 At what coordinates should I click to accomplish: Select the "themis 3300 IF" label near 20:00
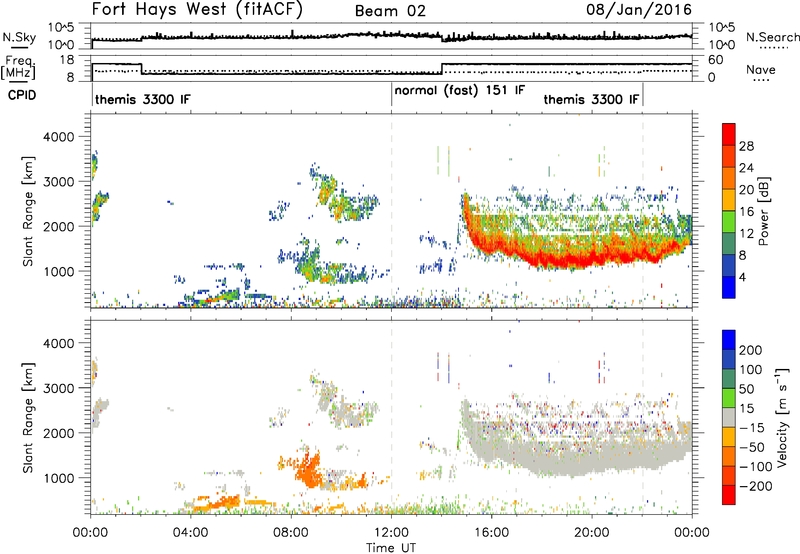(x=591, y=99)
